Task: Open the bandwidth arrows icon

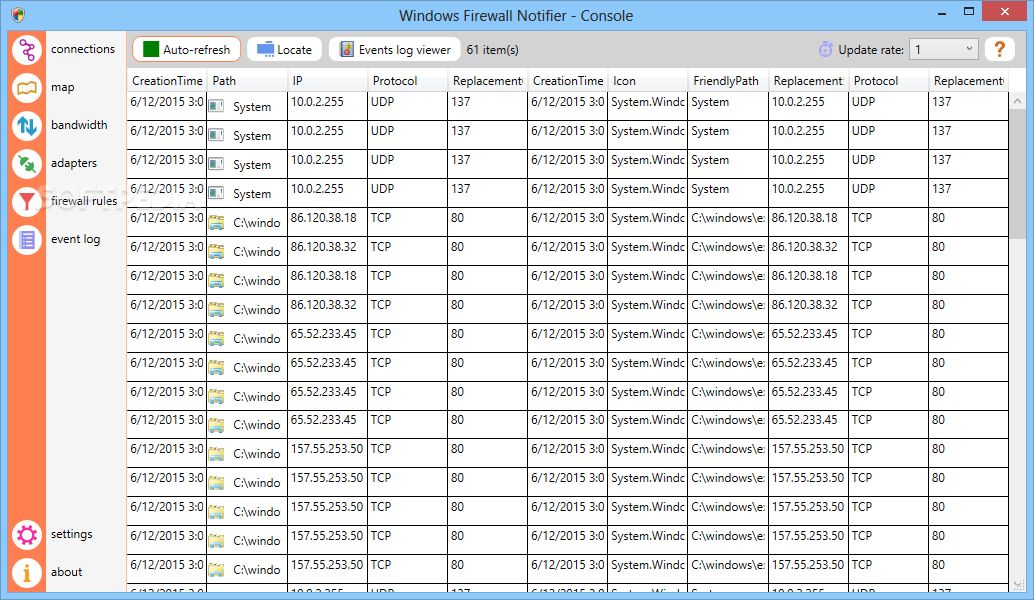Action: coord(27,125)
